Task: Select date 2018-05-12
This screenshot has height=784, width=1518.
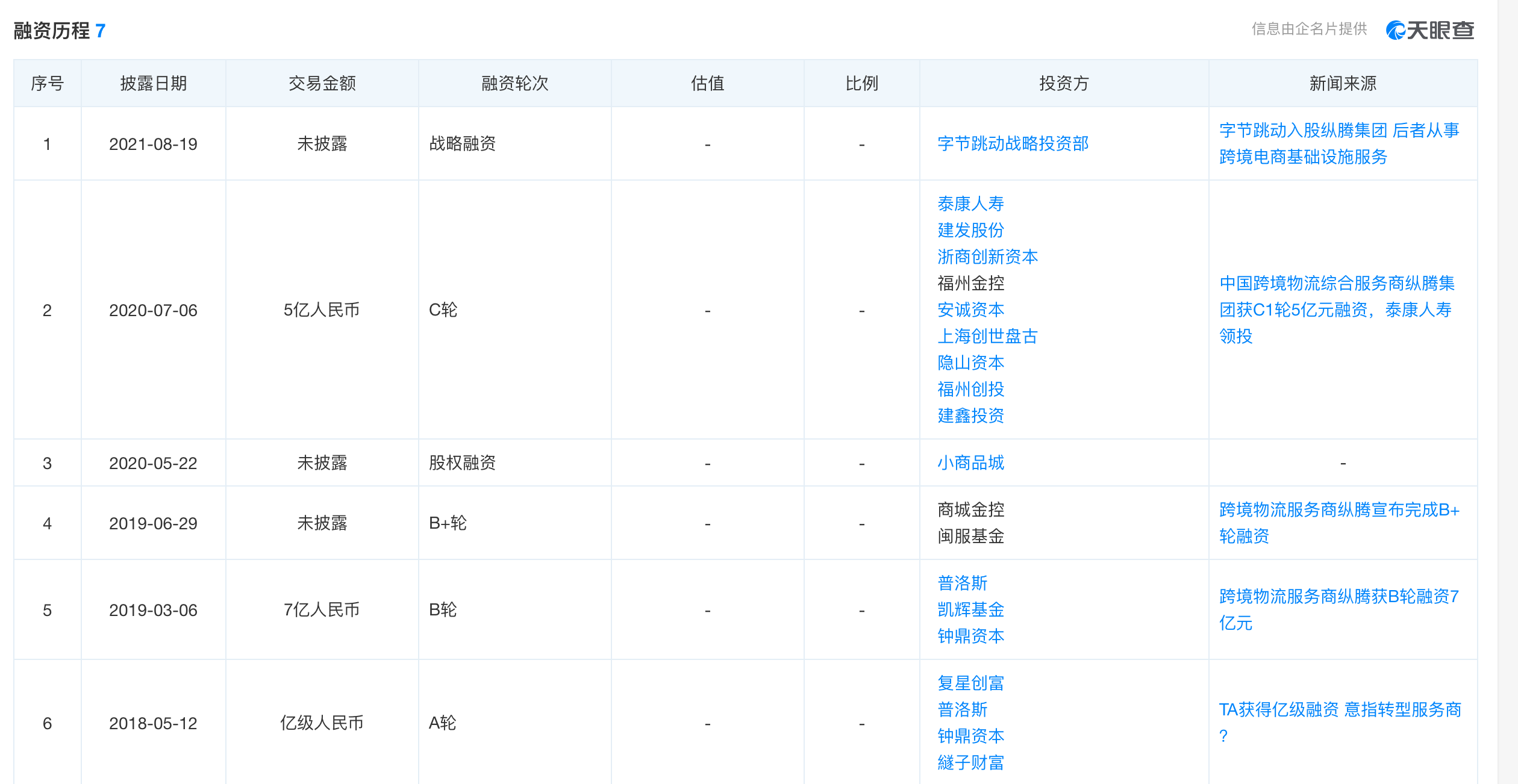Action: pos(154,723)
